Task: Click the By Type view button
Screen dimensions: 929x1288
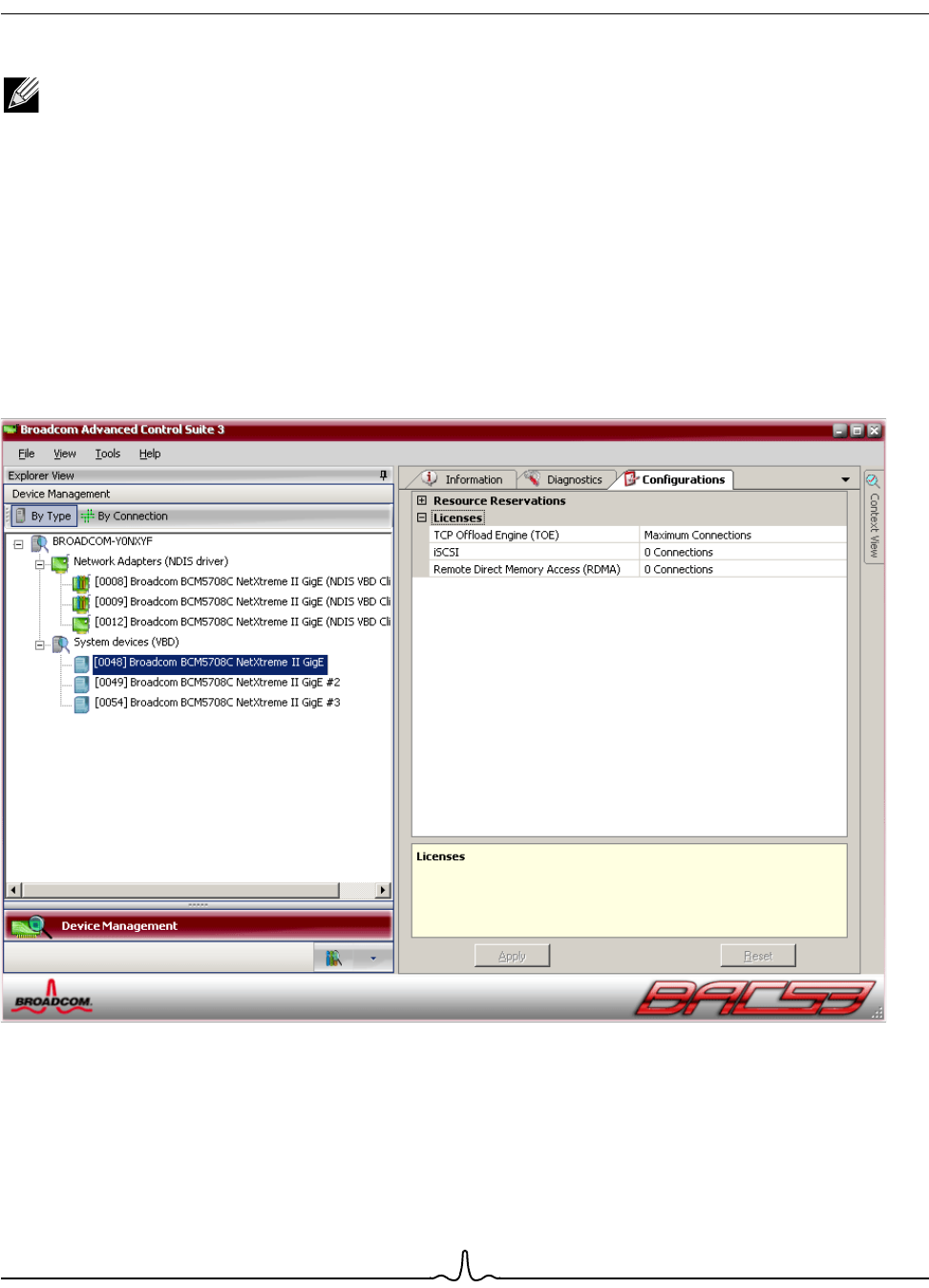Action: 44,516
